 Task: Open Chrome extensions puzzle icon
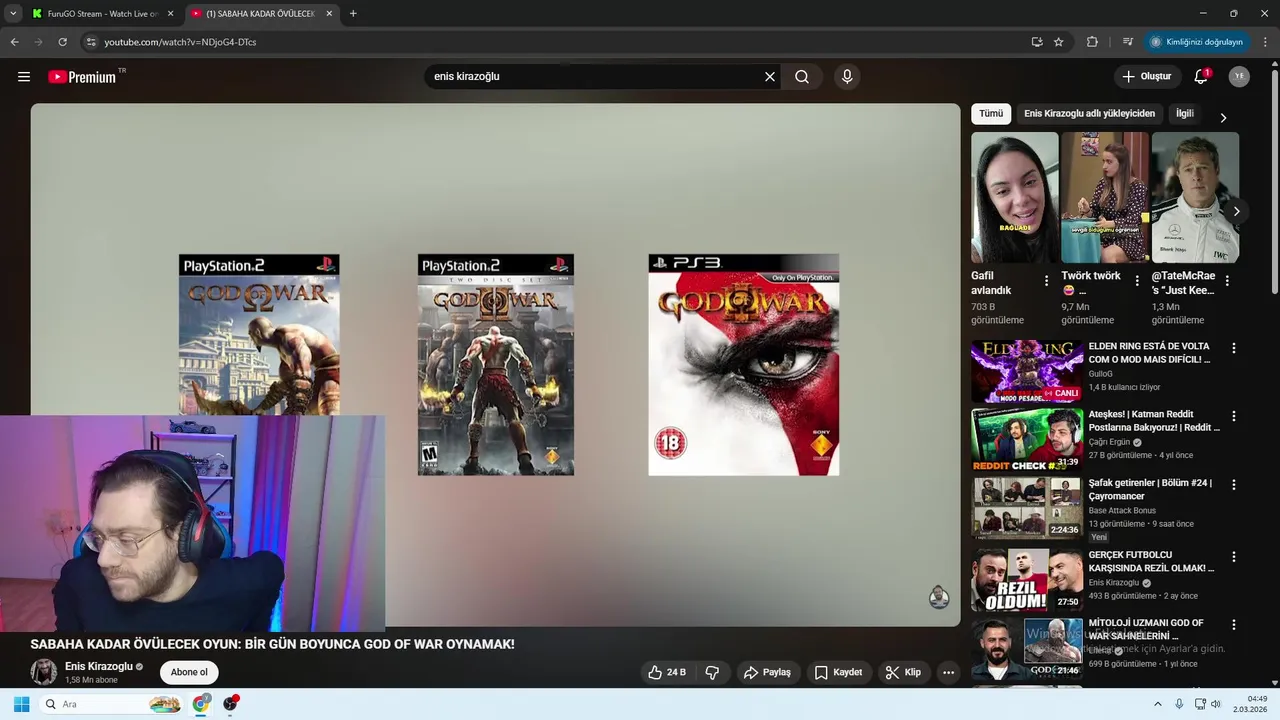pos(1092,42)
